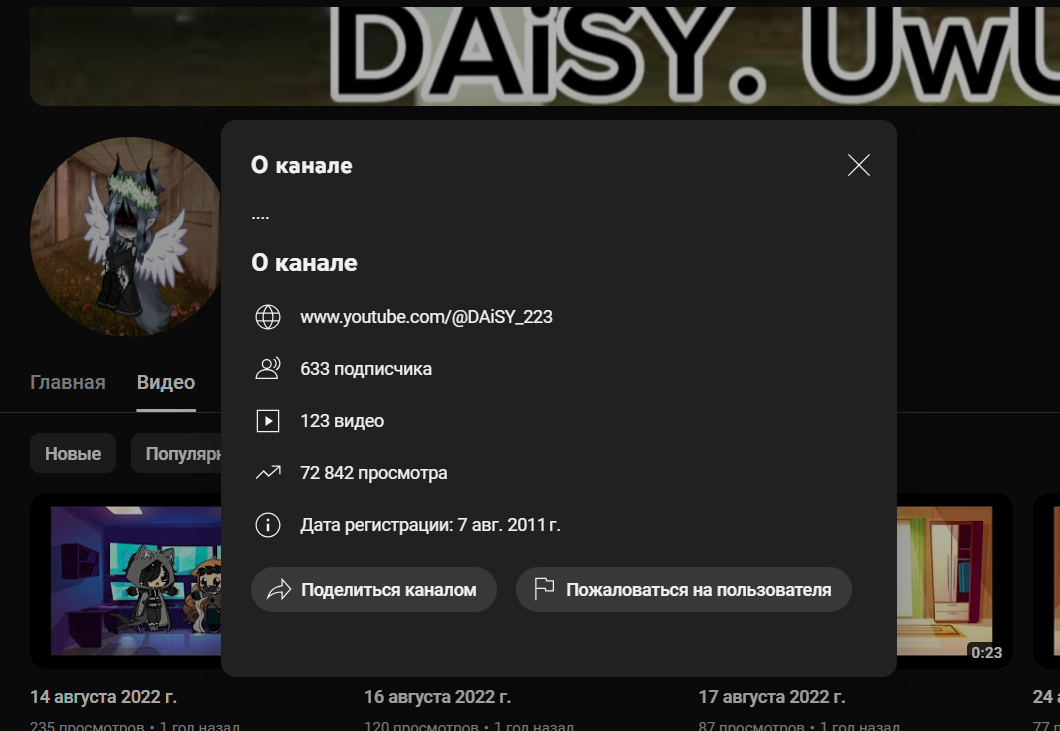Close the О канале dialog
The width and height of the screenshot is (1060, 731).
pyautogui.click(x=859, y=165)
